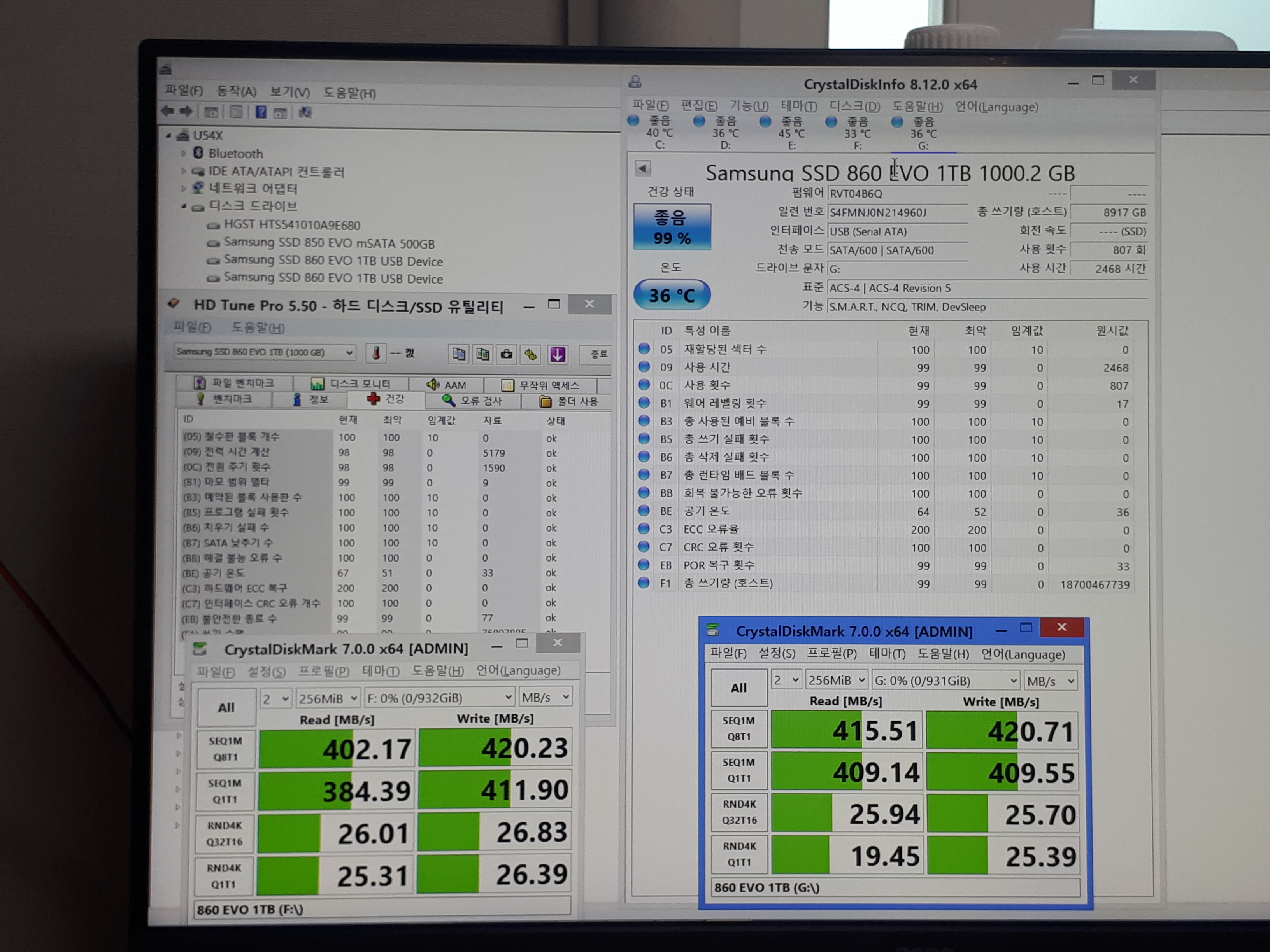The height and width of the screenshot is (952, 1270).
Task: Click the copy screenshot icon in HD Tune toolbar
Action: [482, 354]
